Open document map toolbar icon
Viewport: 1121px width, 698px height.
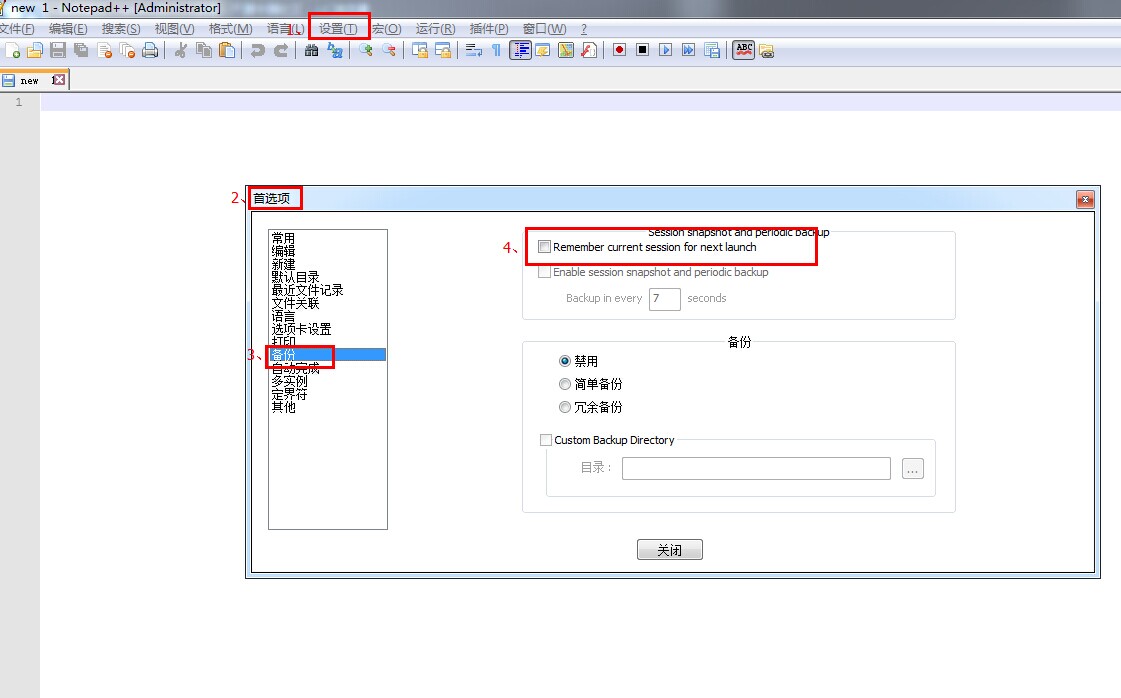pyautogui.click(x=566, y=50)
